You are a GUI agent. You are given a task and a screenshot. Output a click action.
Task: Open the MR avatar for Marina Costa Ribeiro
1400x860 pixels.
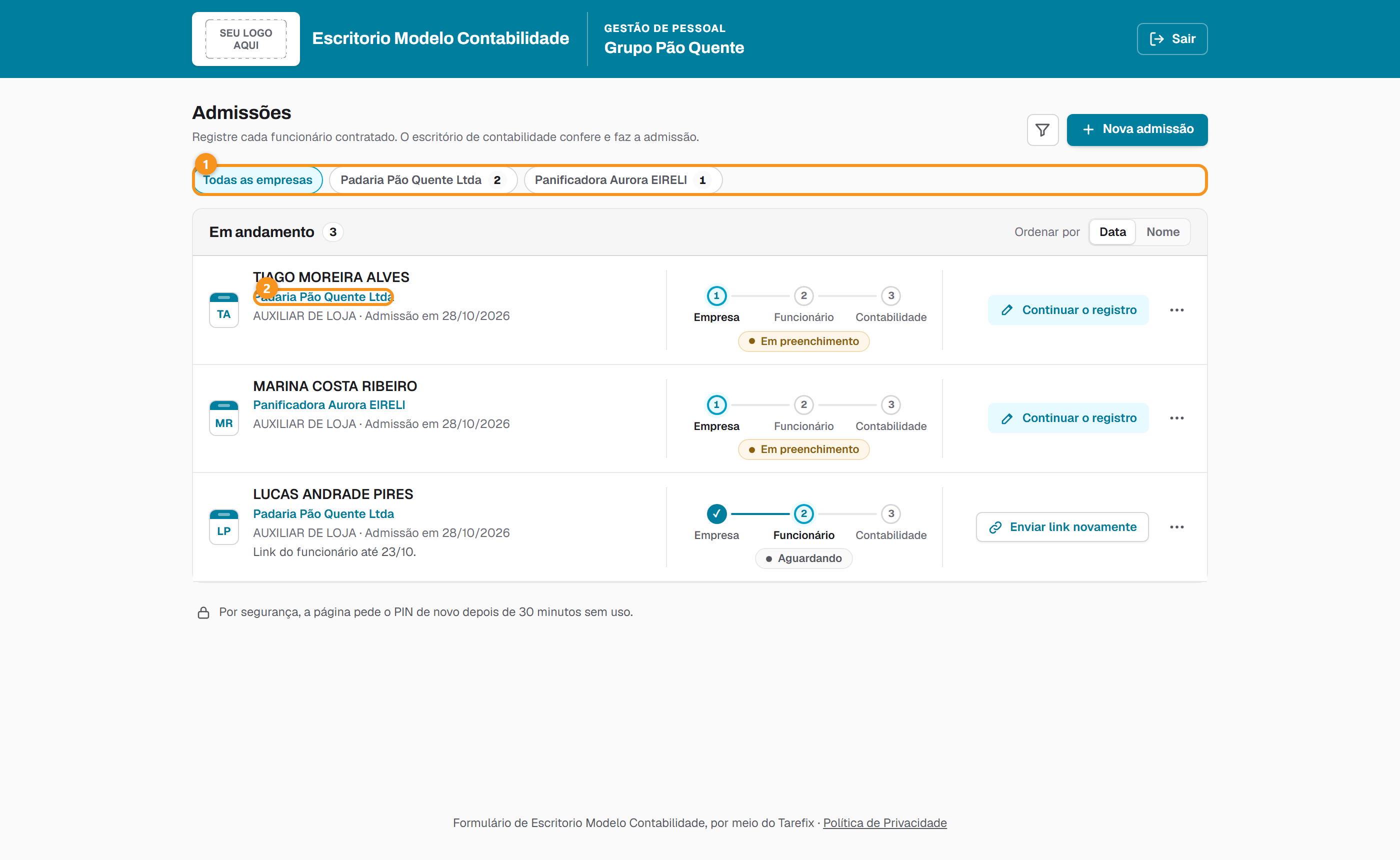click(224, 418)
